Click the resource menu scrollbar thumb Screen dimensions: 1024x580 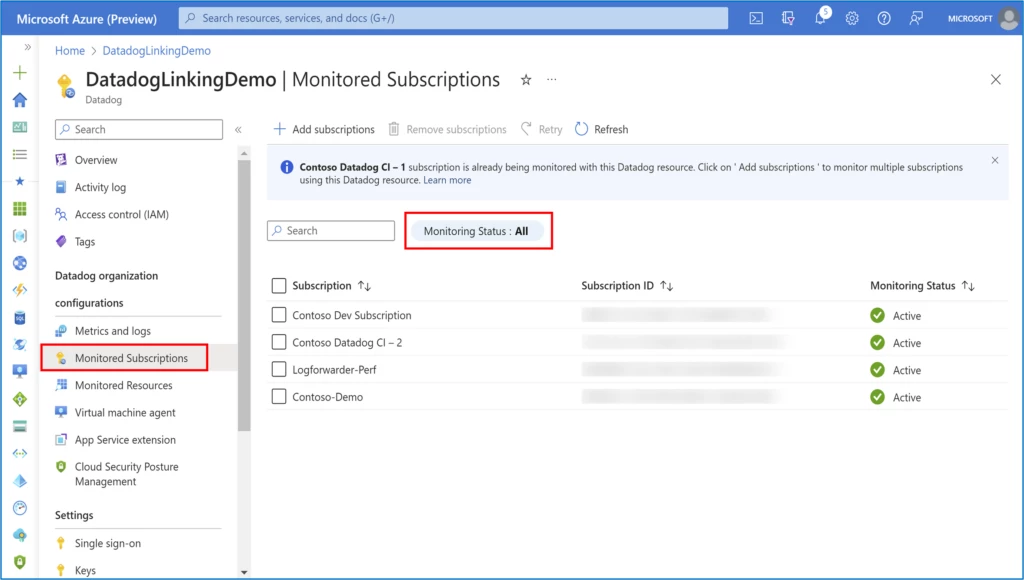[244, 295]
